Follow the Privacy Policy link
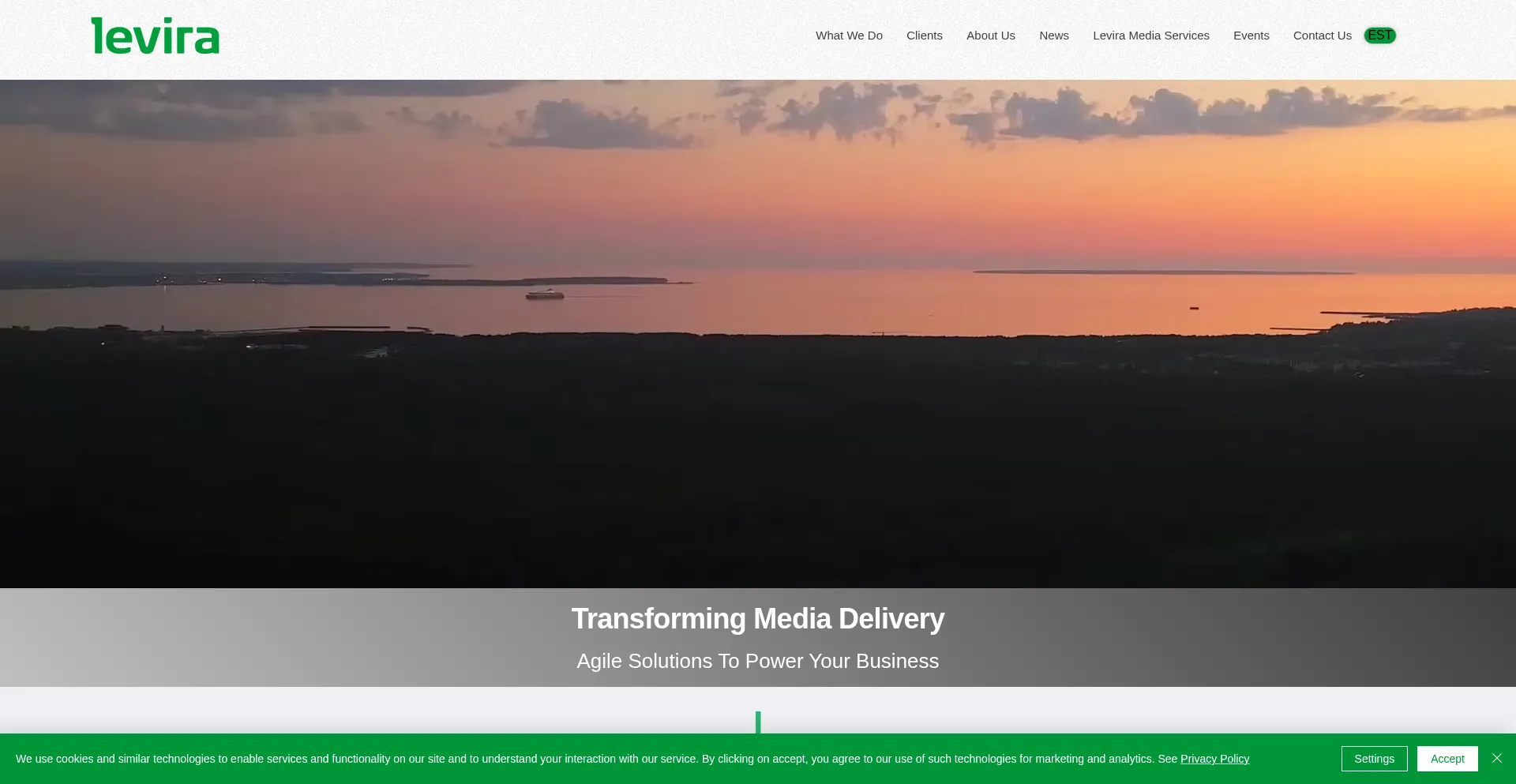 click(1214, 759)
